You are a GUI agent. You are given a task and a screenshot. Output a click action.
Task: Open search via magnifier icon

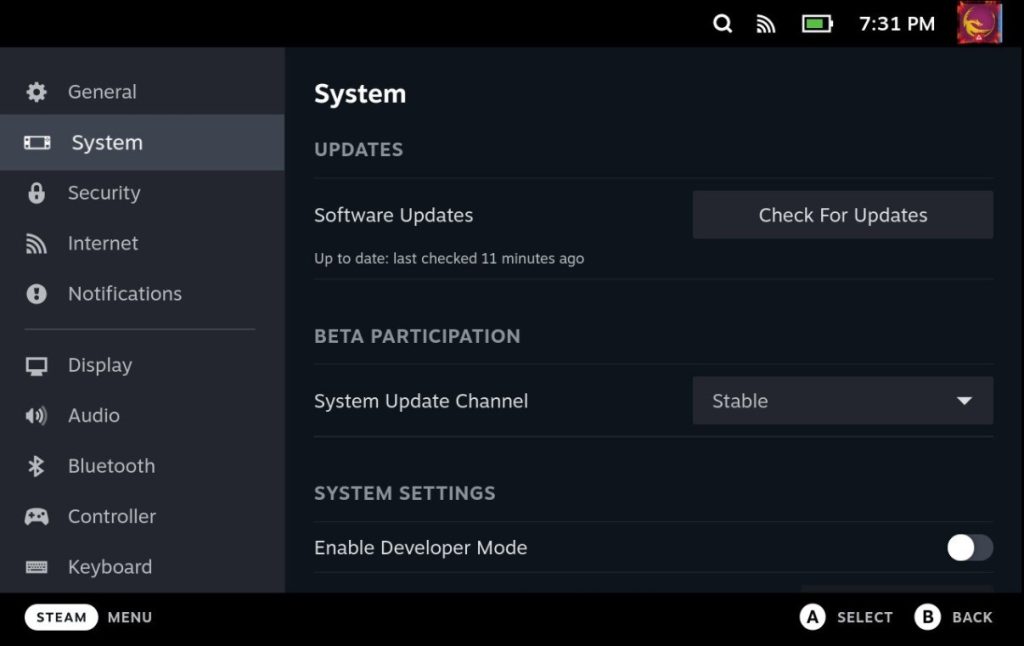pyautogui.click(x=722, y=24)
